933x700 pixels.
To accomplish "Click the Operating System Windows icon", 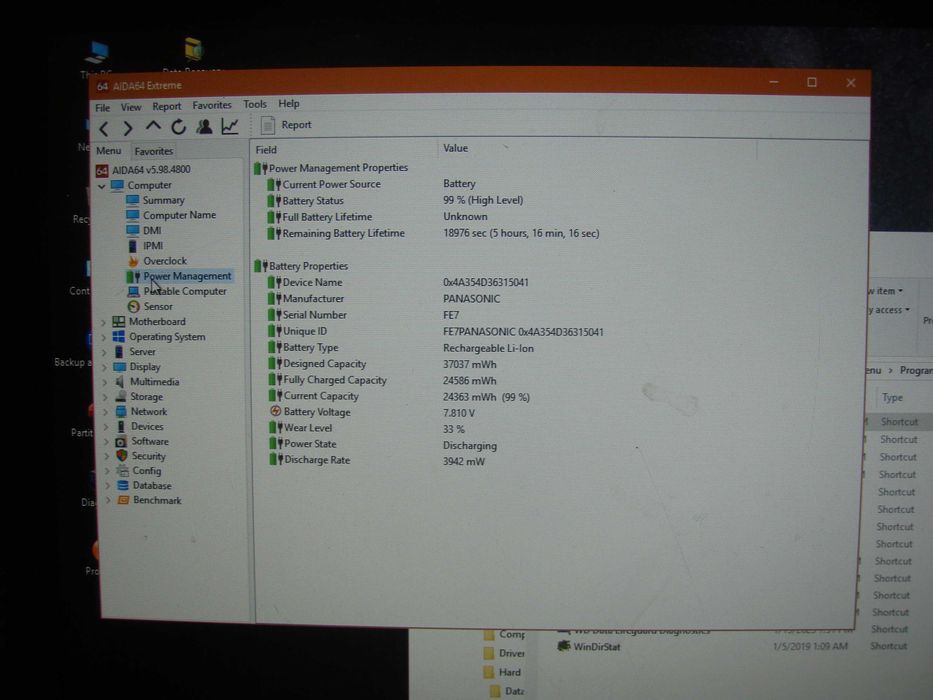I will (118, 337).
